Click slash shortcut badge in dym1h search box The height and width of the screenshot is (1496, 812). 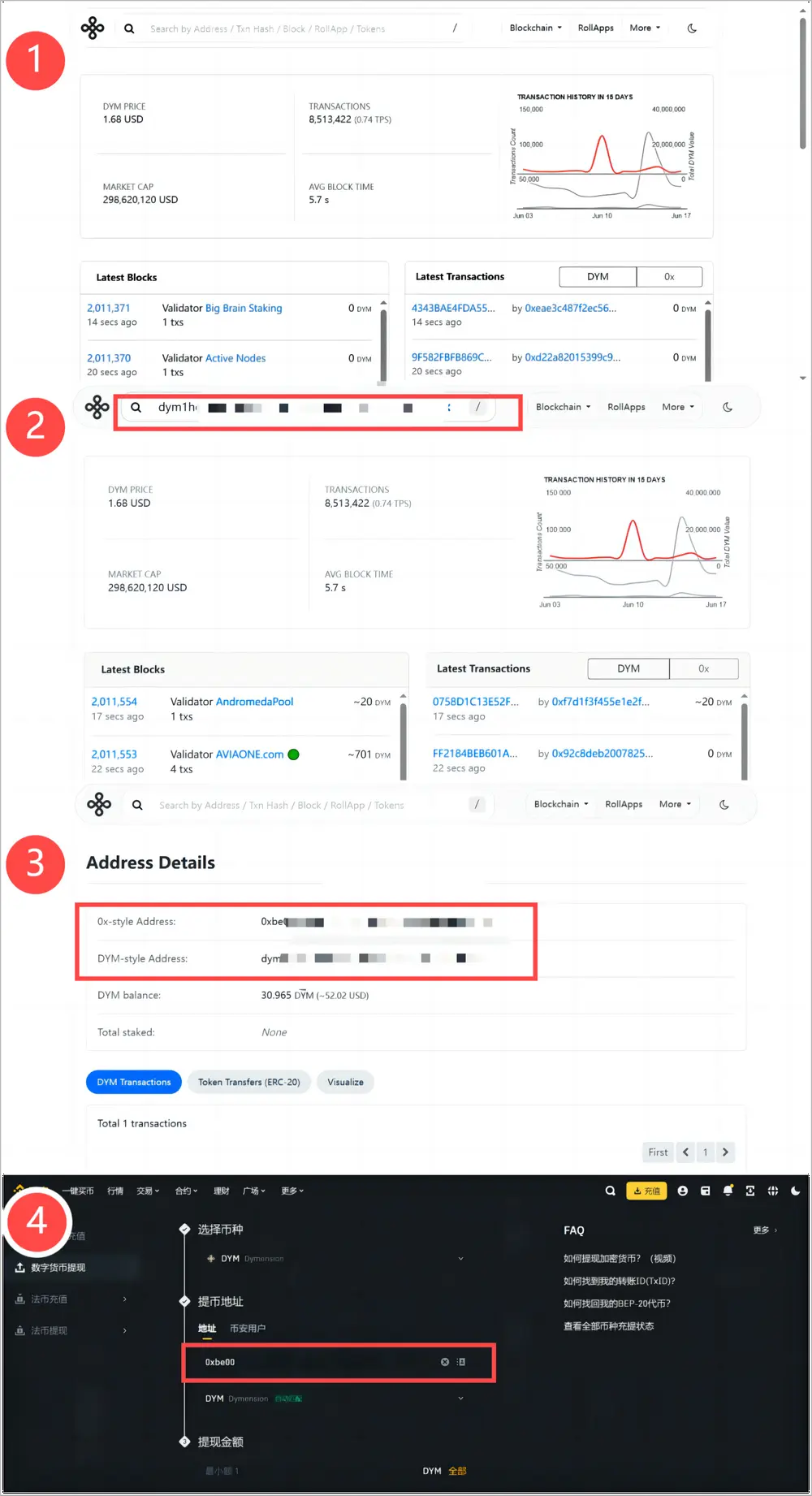pyautogui.click(x=478, y=407)
